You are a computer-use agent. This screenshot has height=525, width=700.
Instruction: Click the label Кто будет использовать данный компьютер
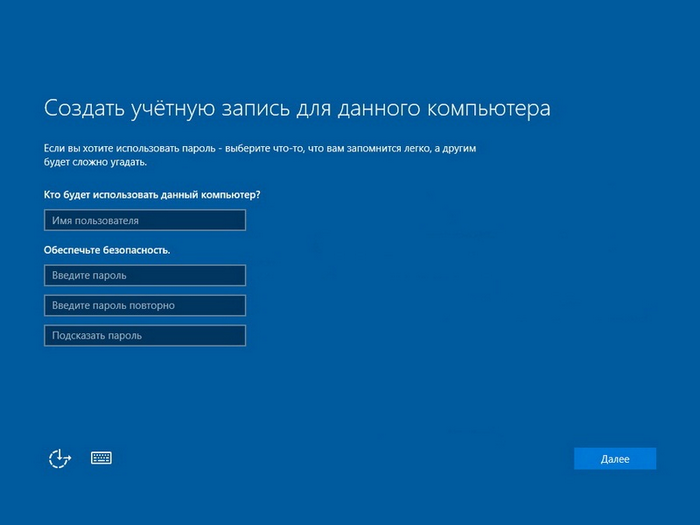pyautogui.click(x=159, y=194)
